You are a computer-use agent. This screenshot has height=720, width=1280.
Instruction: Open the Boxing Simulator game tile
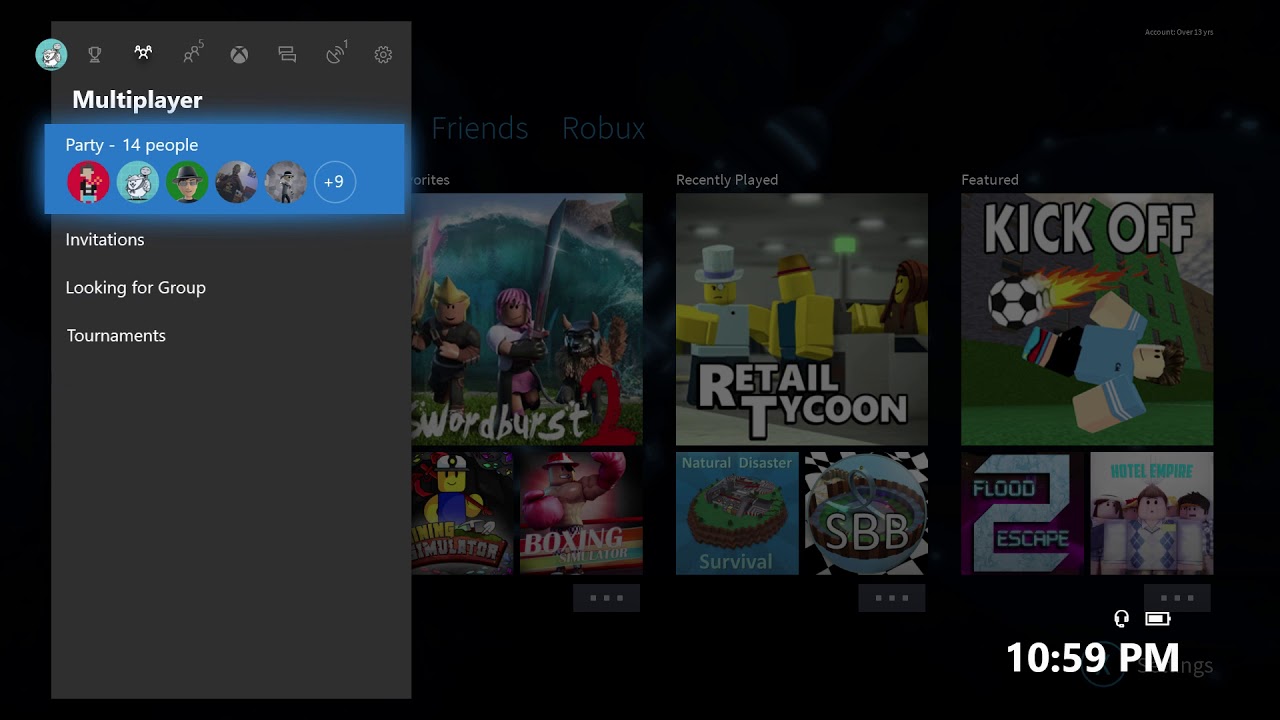581,513
